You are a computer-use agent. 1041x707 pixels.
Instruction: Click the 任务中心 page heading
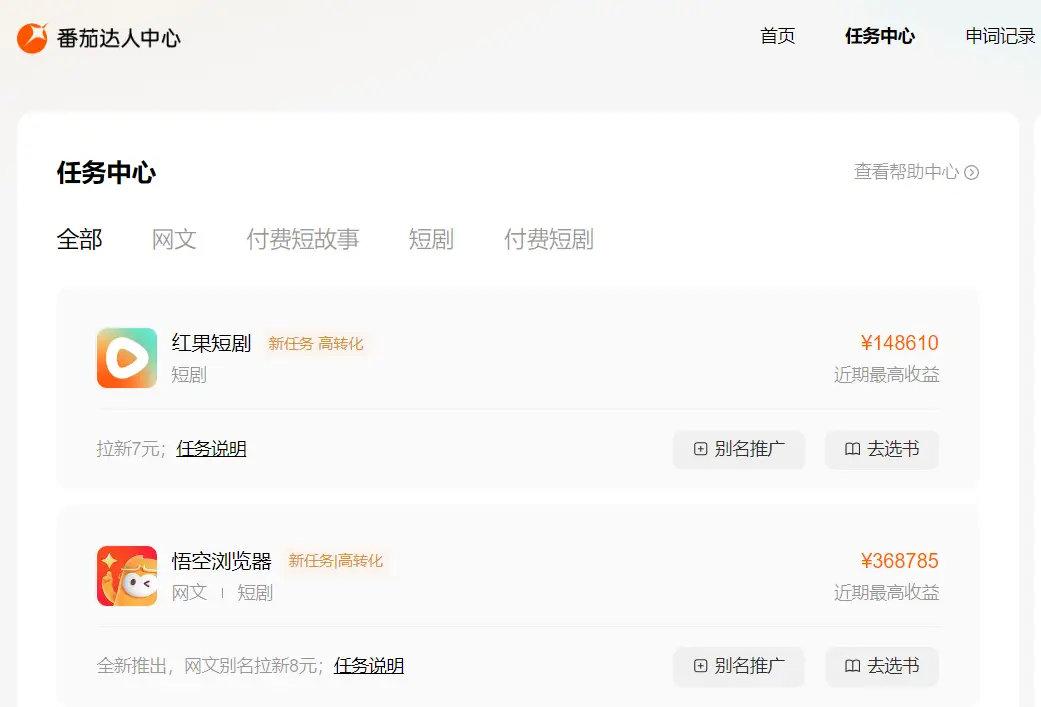[x=106, y=173]
